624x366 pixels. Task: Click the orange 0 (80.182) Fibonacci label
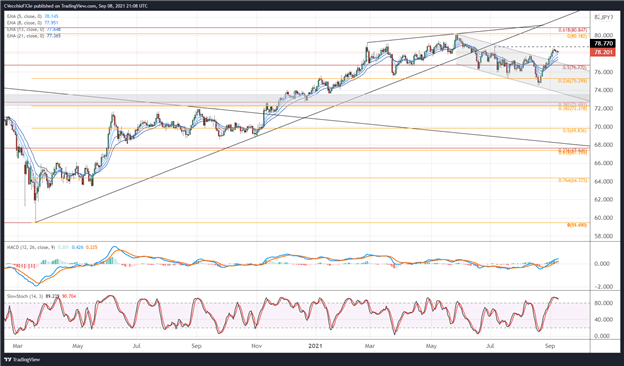(577, 36)
